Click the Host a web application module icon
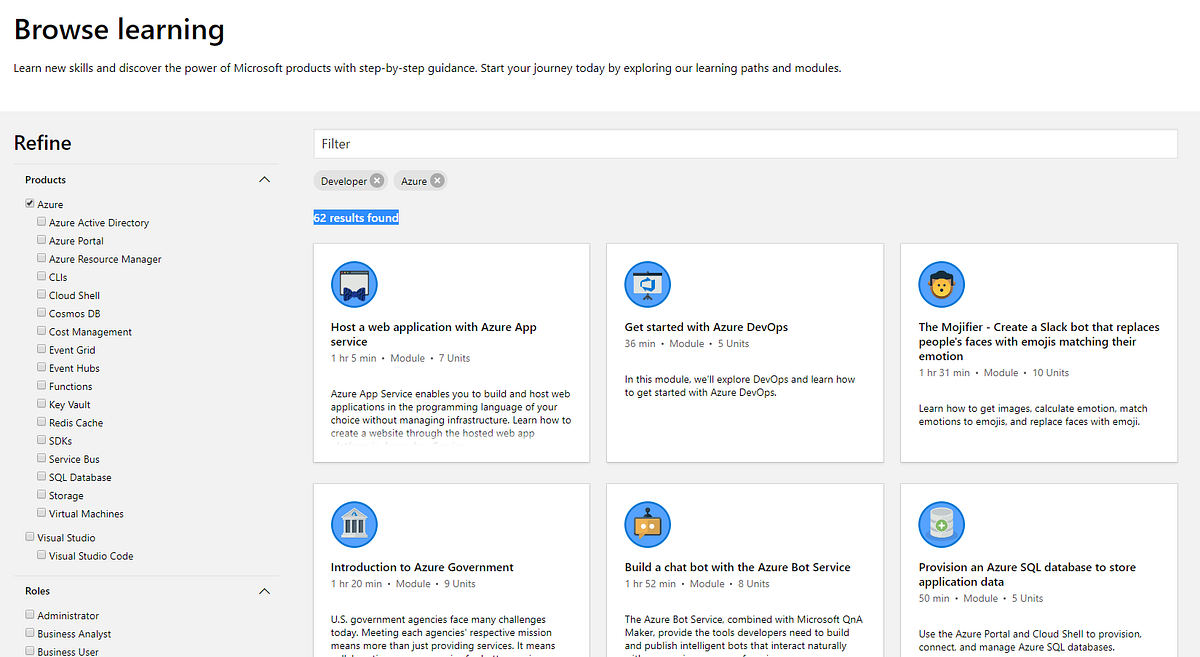The width and height of the screenshot is (1200, 657). pos(354,284)
